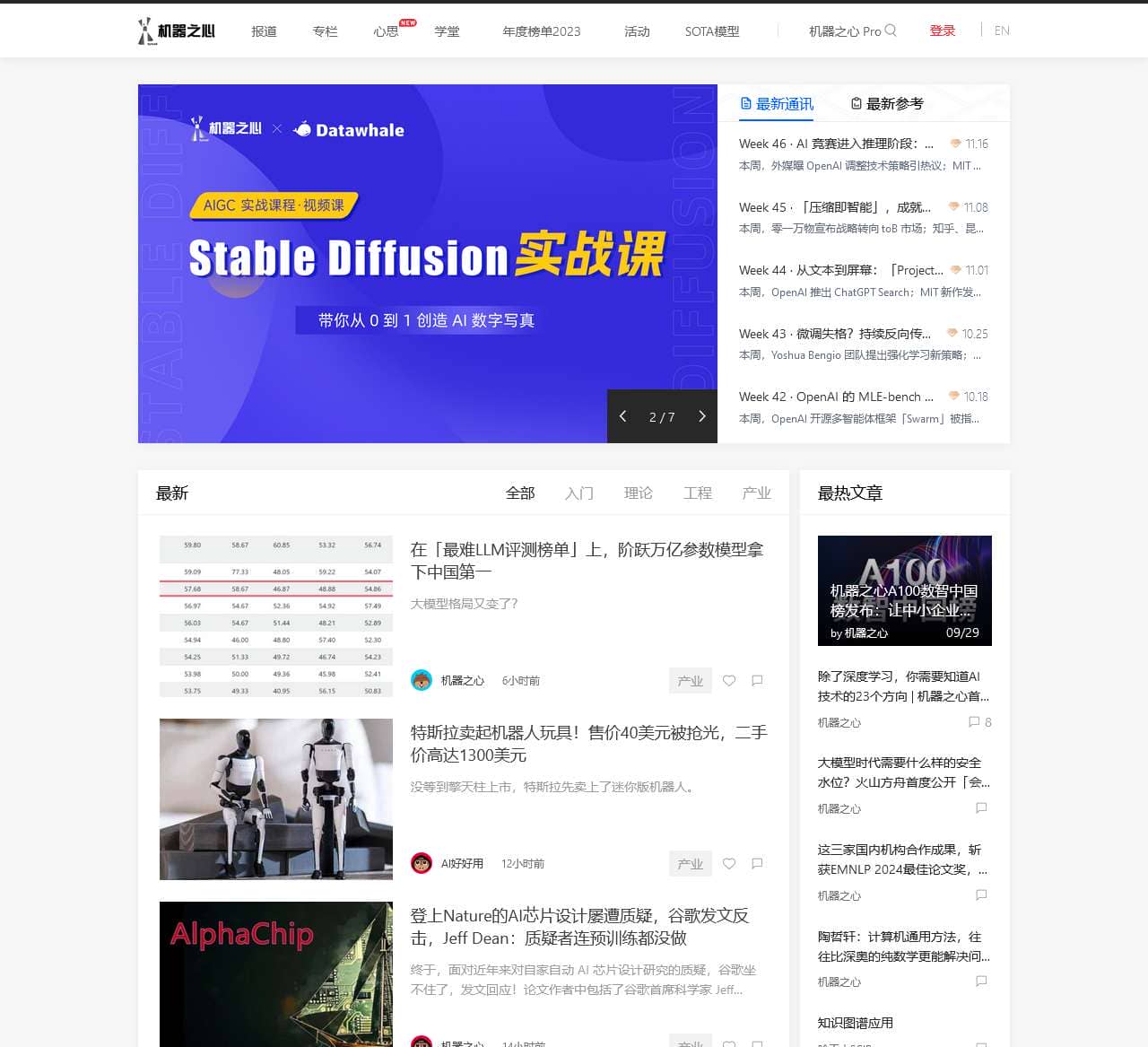Image resolution: width=1148 pixels, height=1047 pixels.
Task: Open 报道 in top navigation
Action: [264, 31]
